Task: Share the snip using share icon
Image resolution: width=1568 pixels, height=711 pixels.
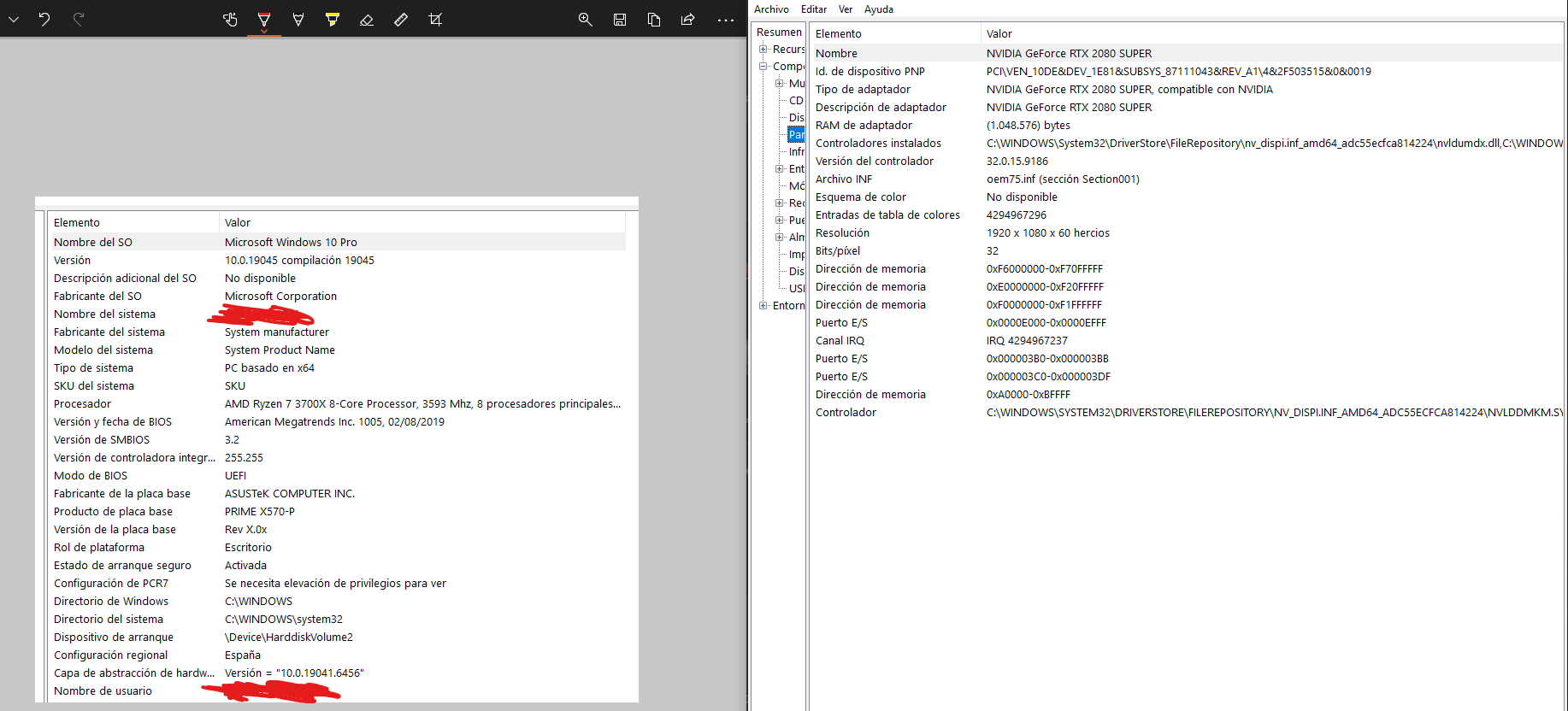Action: tap(688, 19)
